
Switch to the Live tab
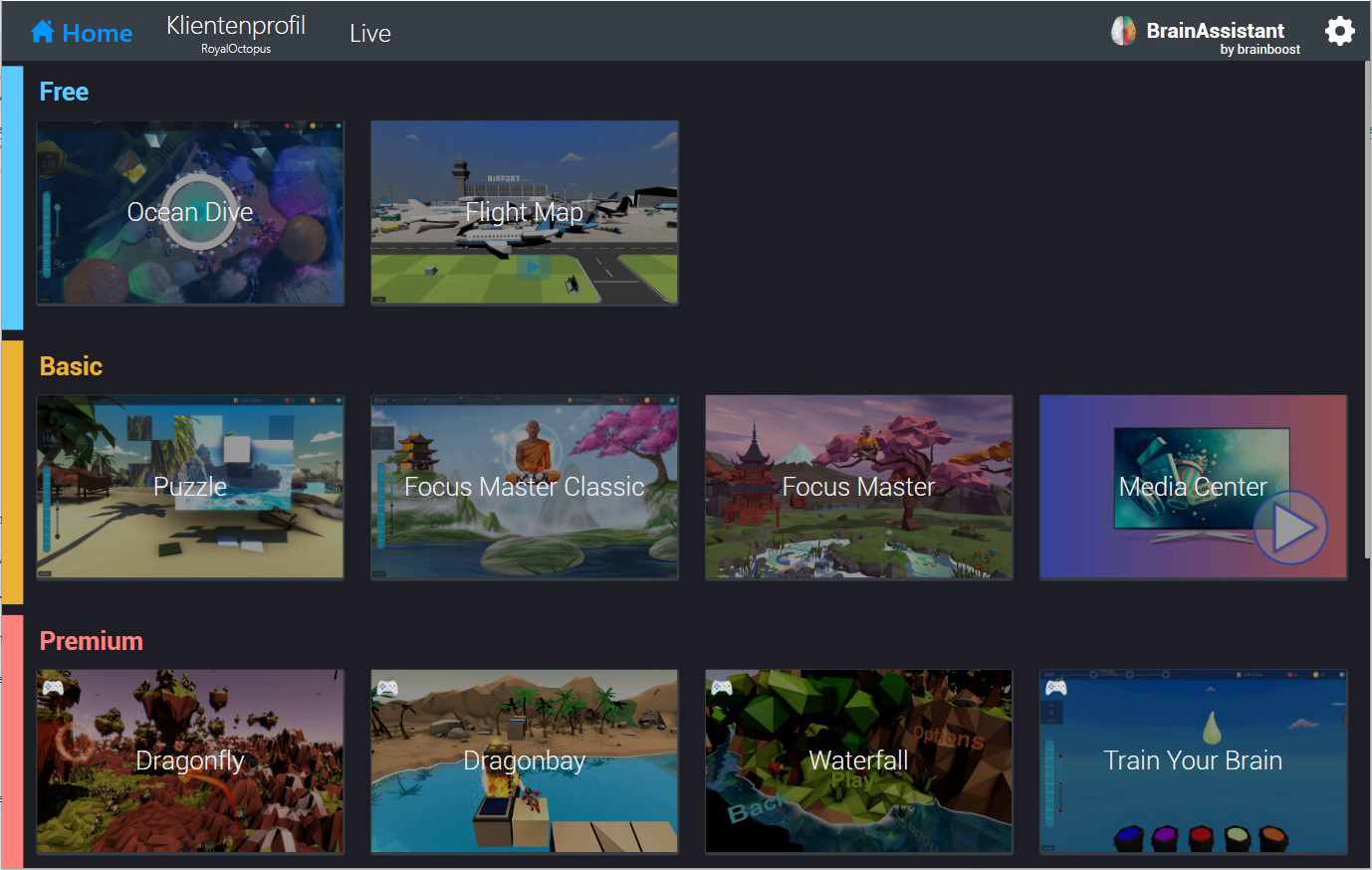(x=369, y=33)
